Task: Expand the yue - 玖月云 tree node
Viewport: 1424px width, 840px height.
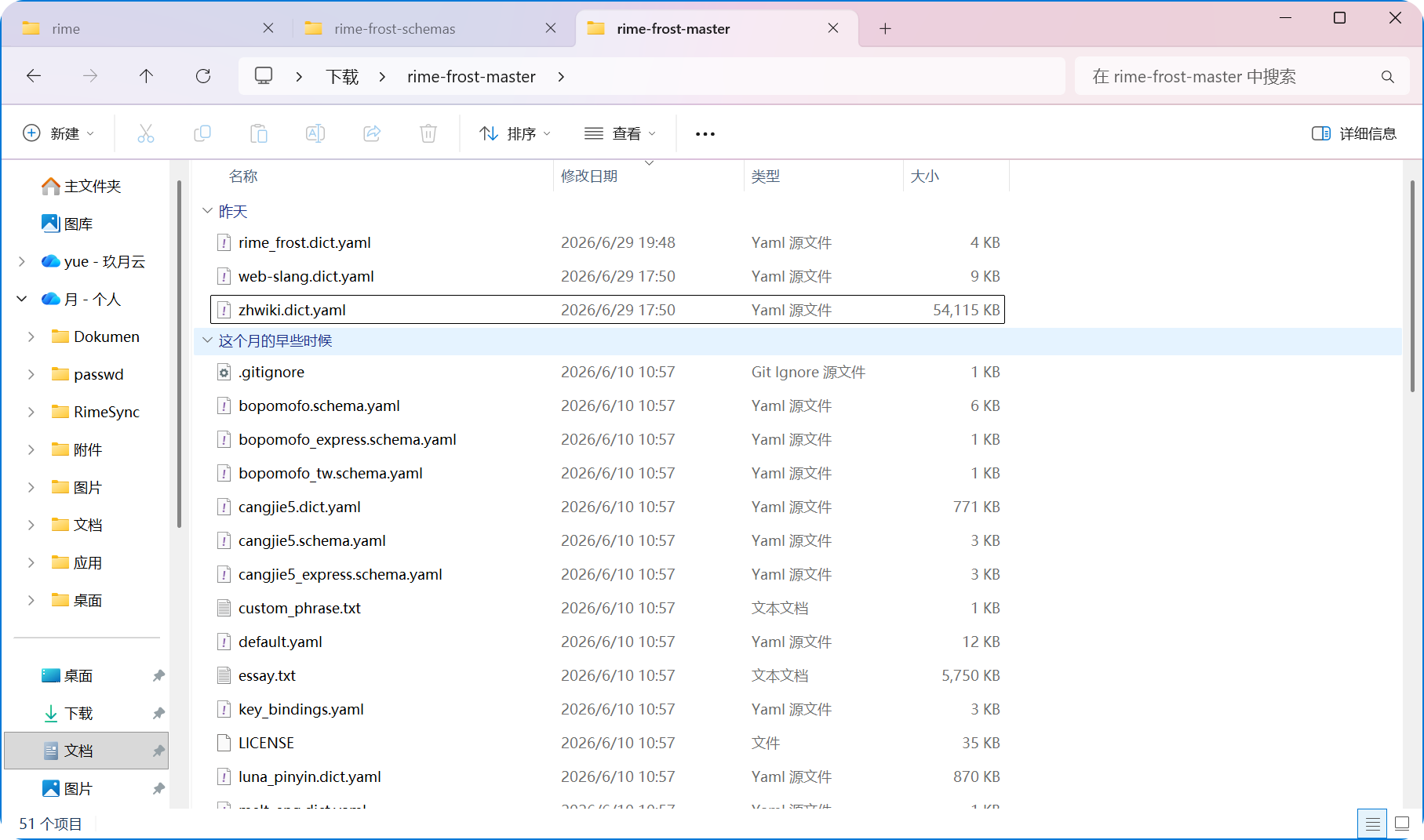Action: click(22, 261)
